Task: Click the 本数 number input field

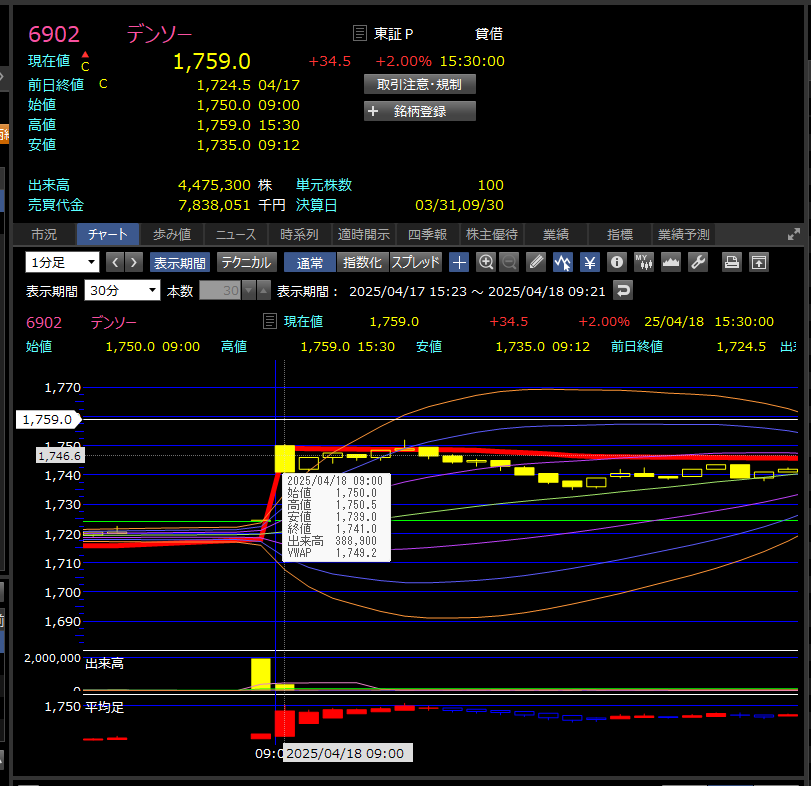Action: 221,291
